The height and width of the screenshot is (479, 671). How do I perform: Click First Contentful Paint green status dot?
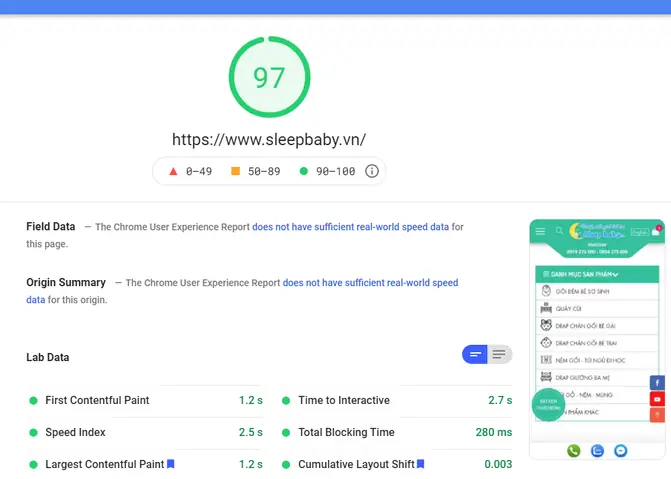(x=33, y=401)
